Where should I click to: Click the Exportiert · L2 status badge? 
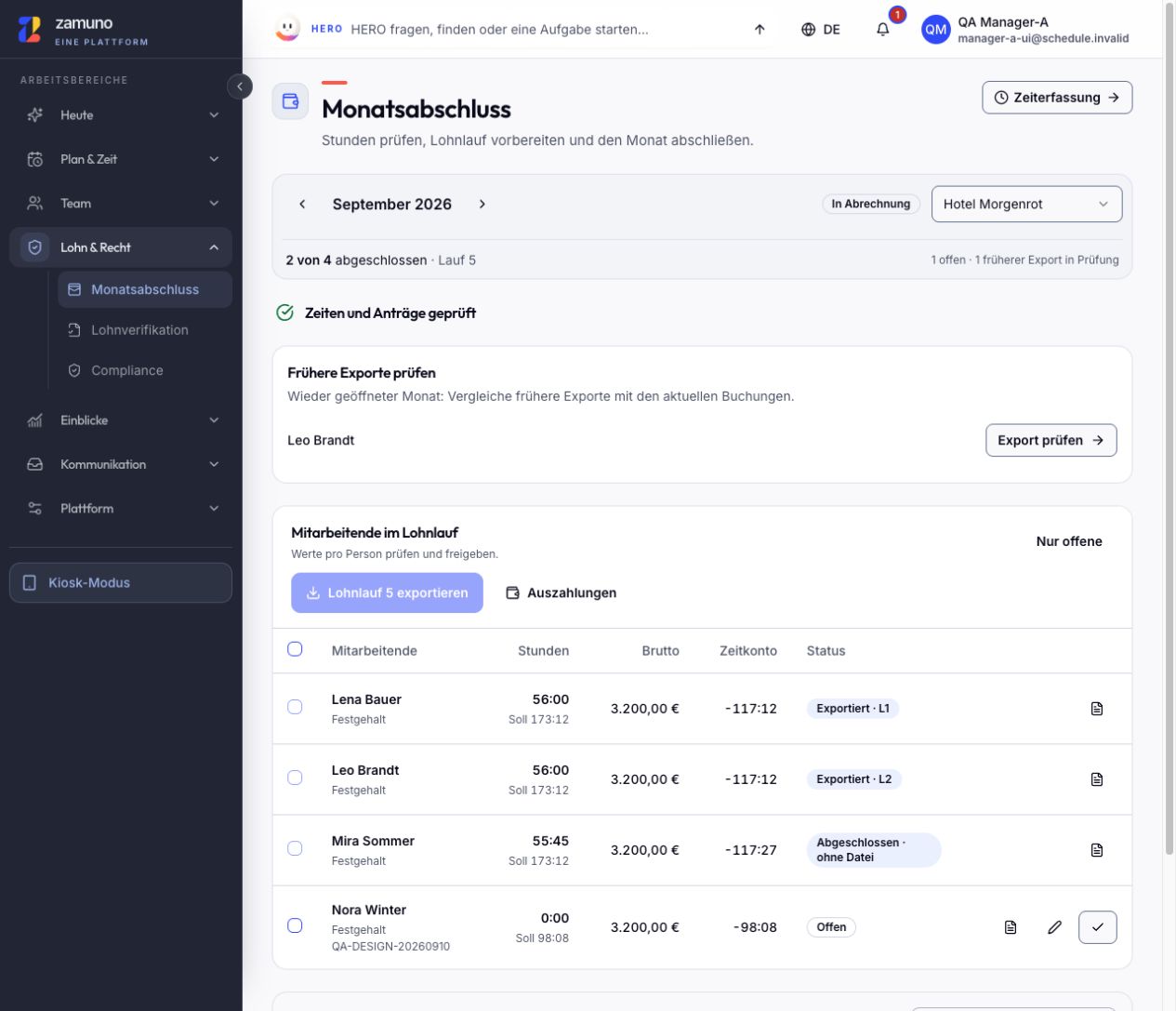pos(853,779)
